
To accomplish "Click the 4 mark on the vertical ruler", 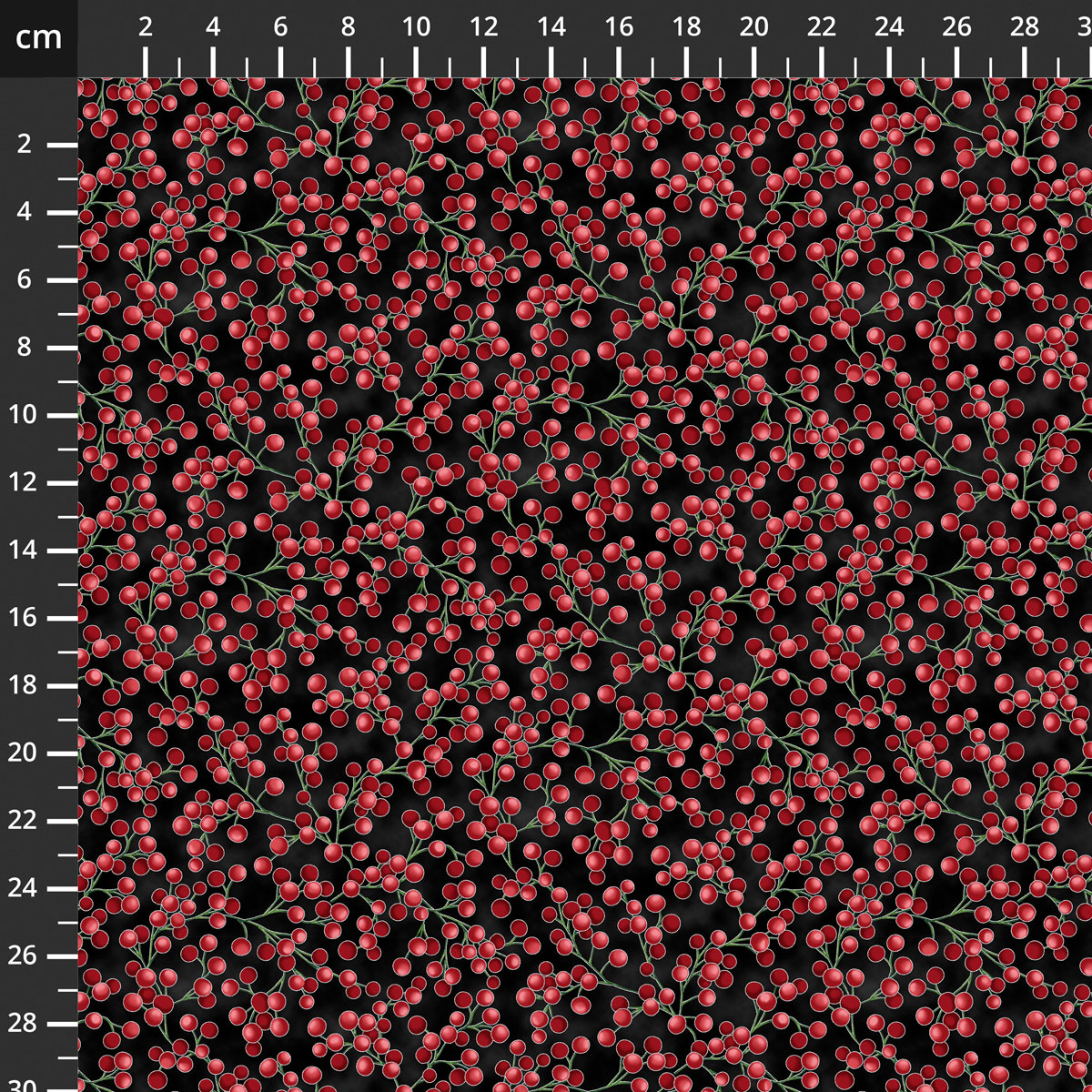I will pyautogui.click(x=24, y=212).
